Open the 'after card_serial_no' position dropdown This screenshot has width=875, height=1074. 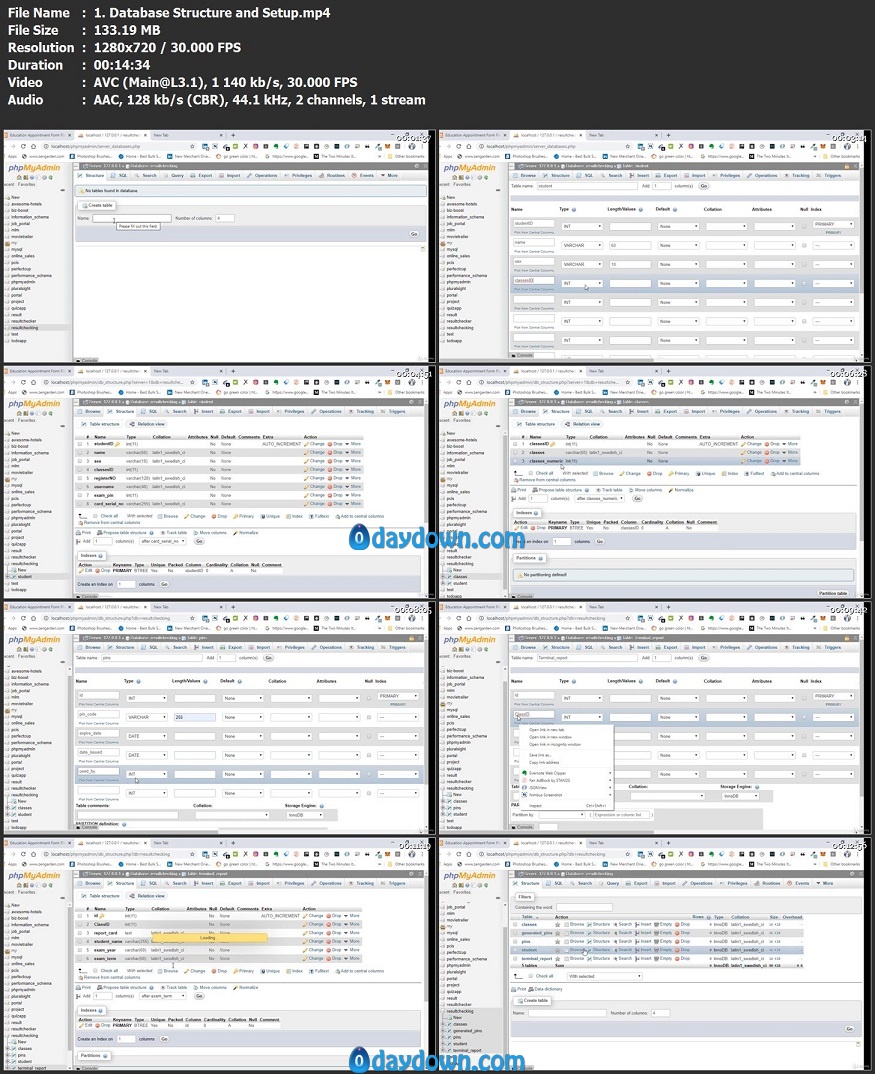(162, 541)
